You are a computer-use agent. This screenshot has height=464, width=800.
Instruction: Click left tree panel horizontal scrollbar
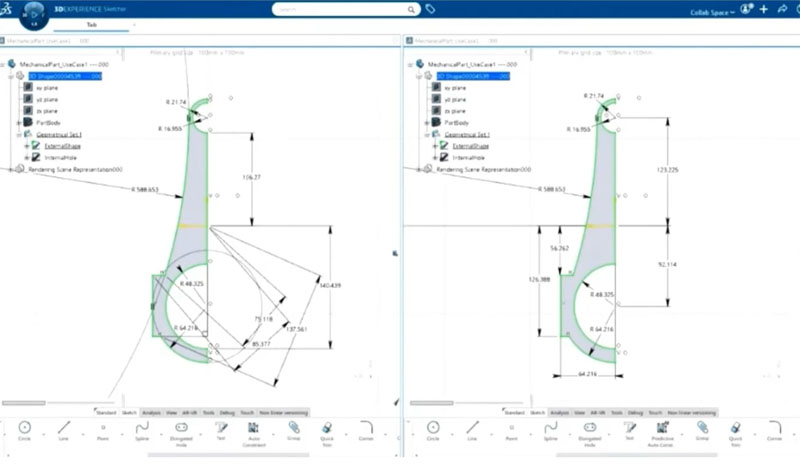click(23, 403)
